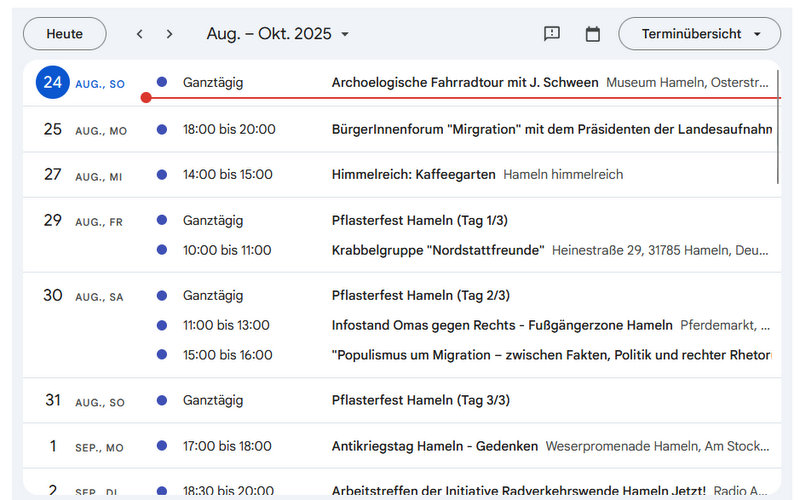Click blue dot of Krabbelgruppe event
Viewport: 800px width, 500px height.
point(162,250)
